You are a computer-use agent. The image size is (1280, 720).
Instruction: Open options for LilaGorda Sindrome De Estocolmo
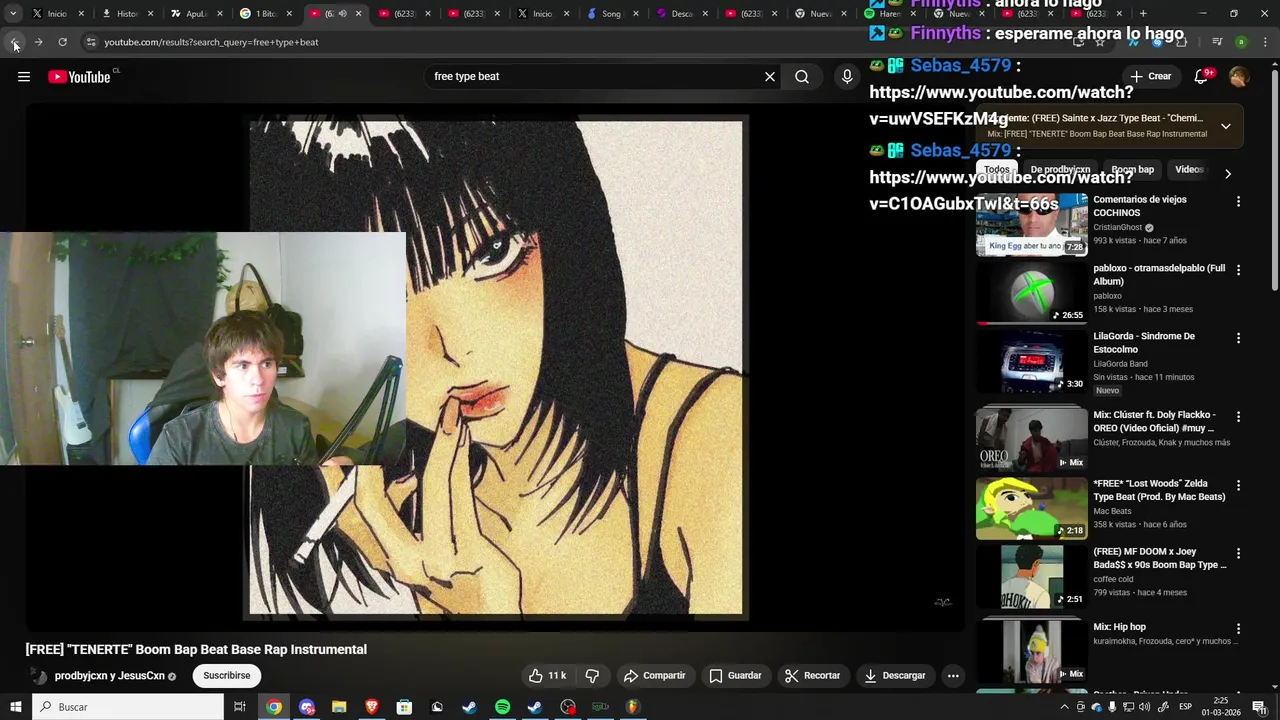(x=1238, y=338)
